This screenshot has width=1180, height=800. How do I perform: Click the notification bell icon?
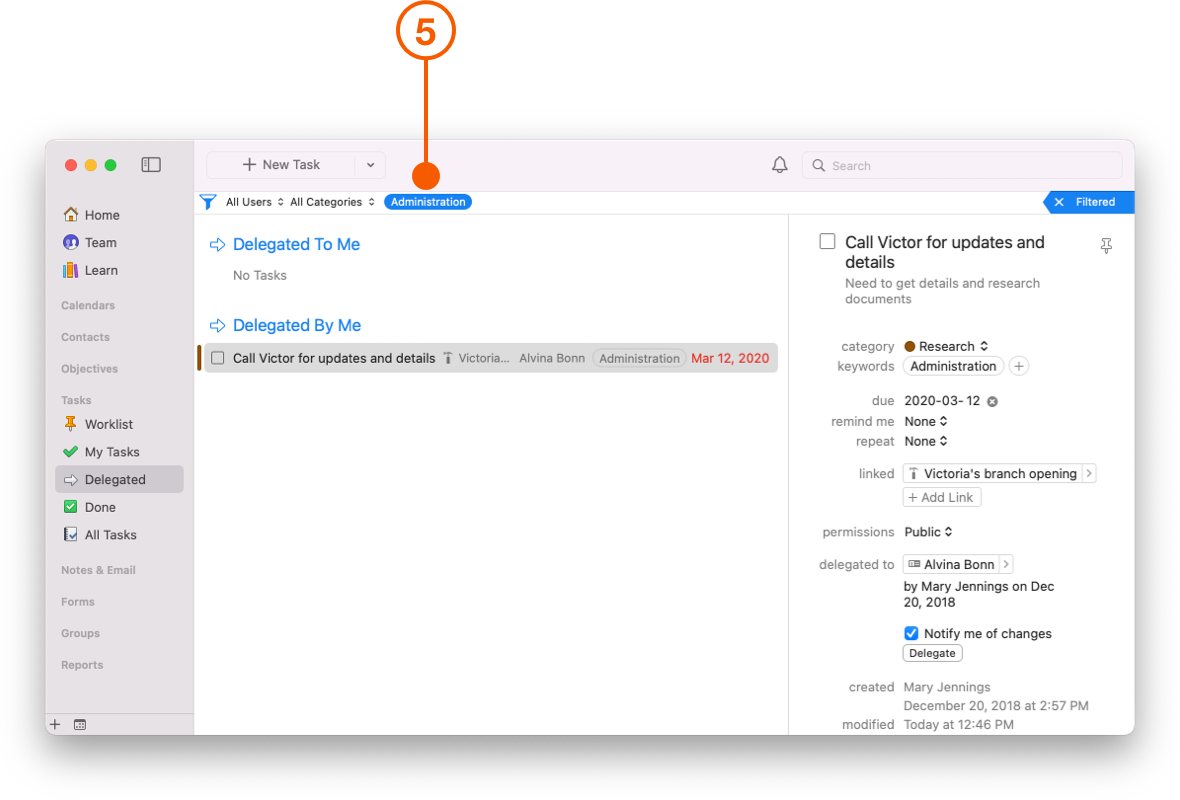[x=780, y=165]
